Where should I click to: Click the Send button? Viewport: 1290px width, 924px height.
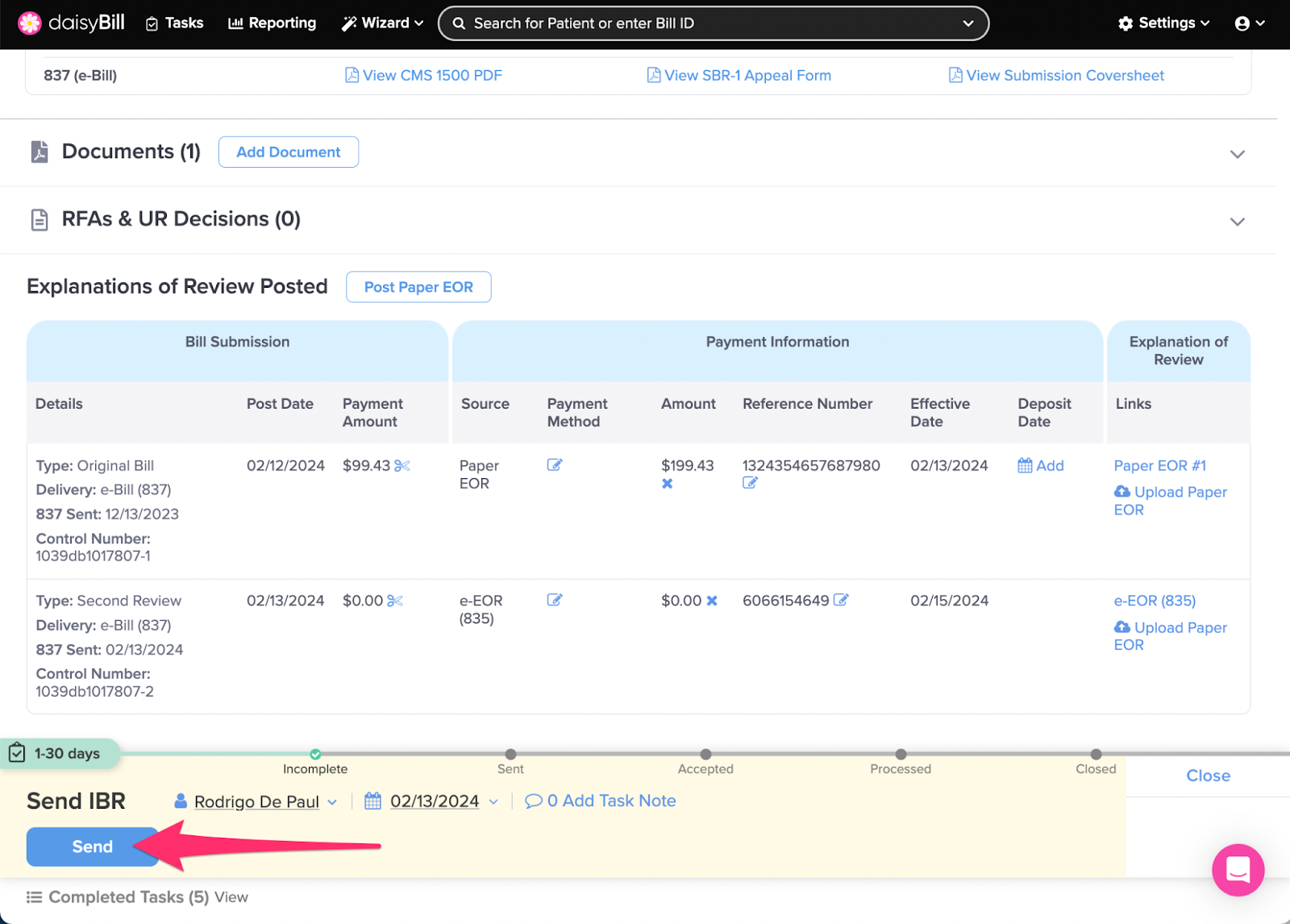(92, 847)
